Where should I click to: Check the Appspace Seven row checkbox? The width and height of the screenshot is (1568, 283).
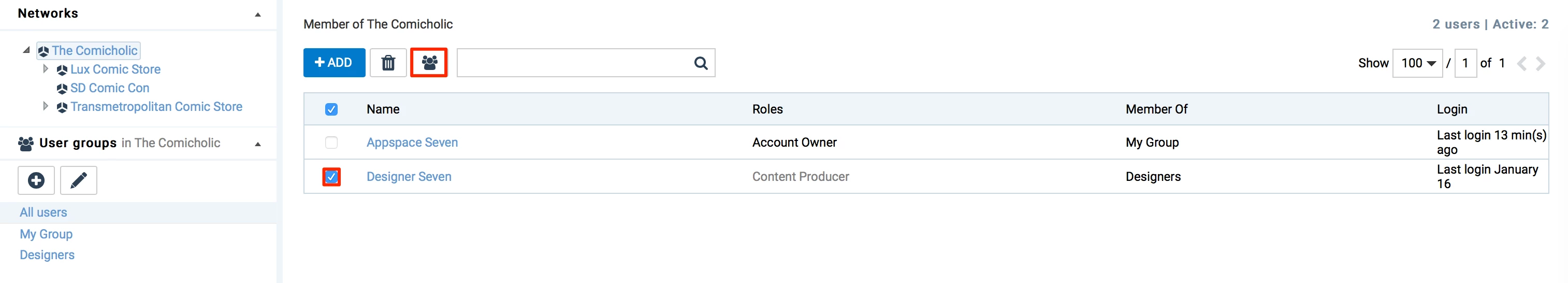tap(331, 143)
